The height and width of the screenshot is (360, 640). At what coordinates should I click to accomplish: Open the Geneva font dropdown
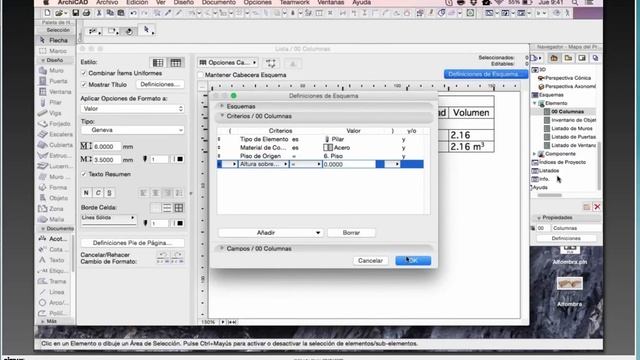tap(132, 130)
